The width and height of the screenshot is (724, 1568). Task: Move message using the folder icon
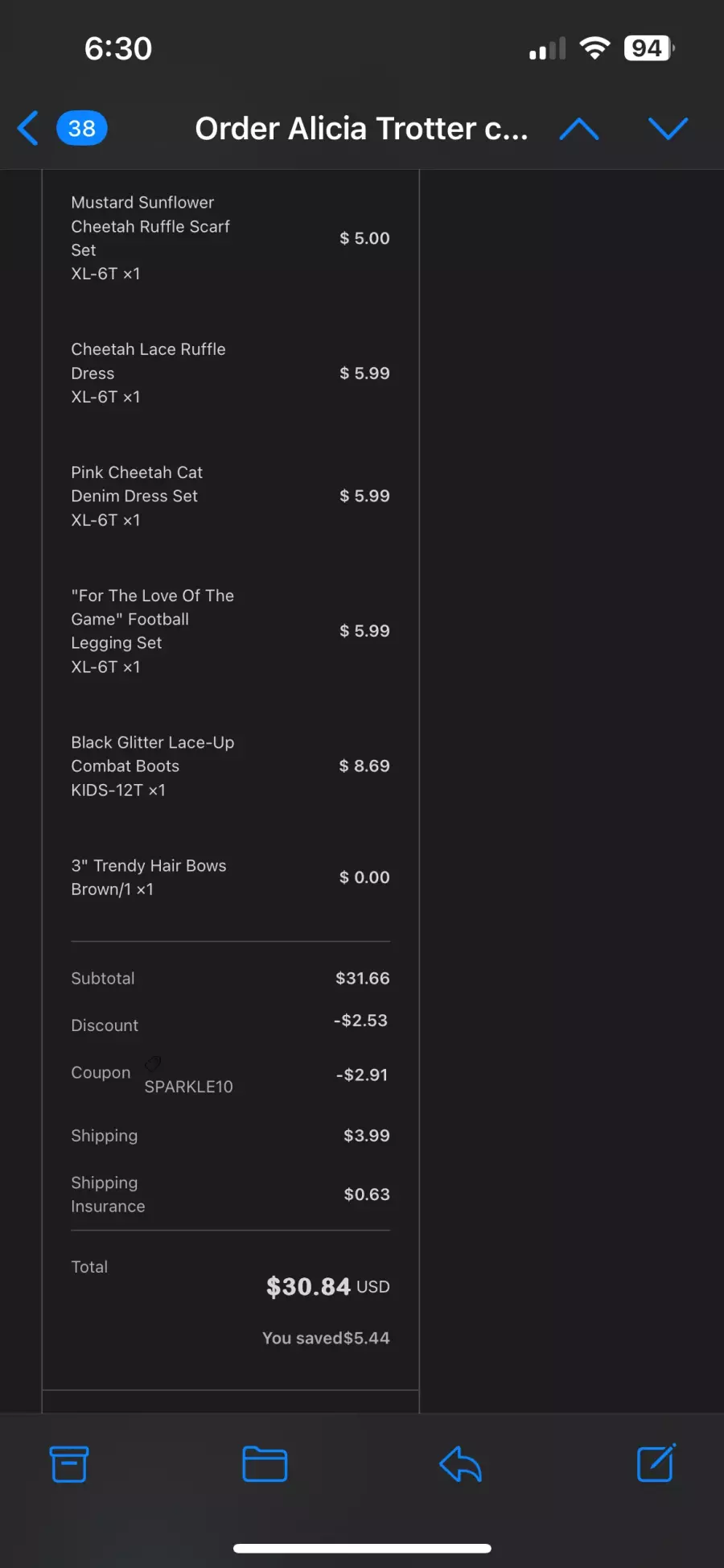[x=265, y=1464]
